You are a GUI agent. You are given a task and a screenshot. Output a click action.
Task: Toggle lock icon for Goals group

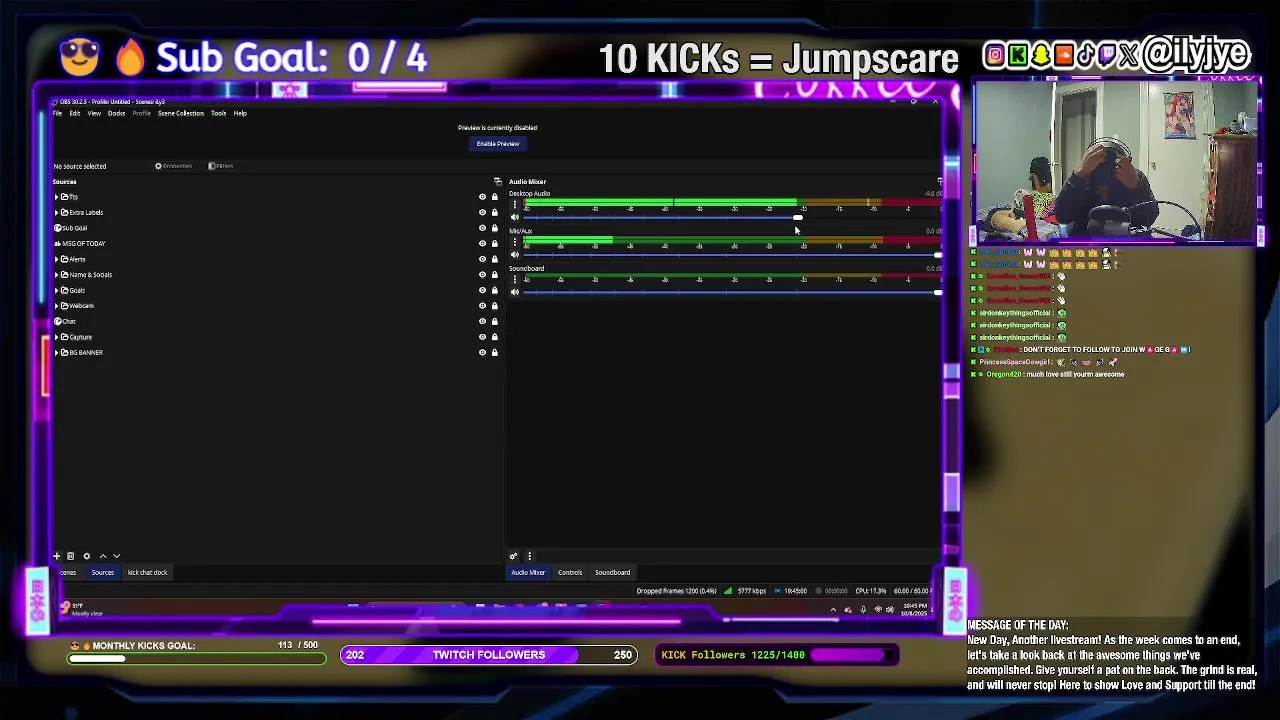[494, 290]
